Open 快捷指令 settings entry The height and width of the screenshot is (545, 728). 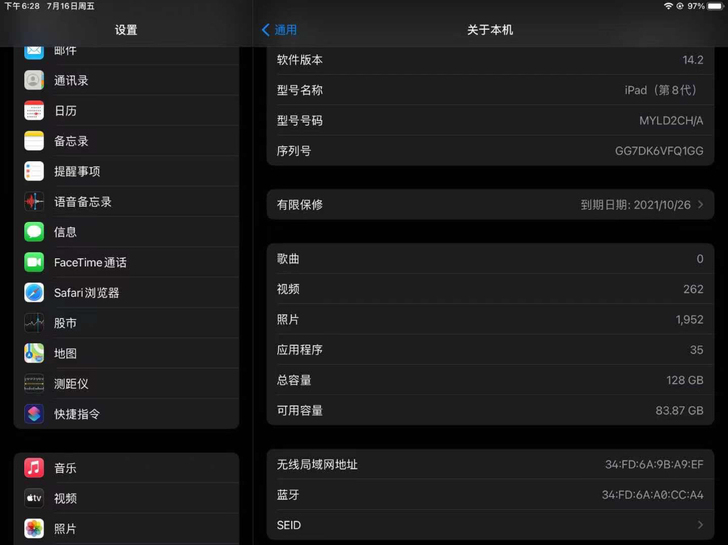coord(126,414)
